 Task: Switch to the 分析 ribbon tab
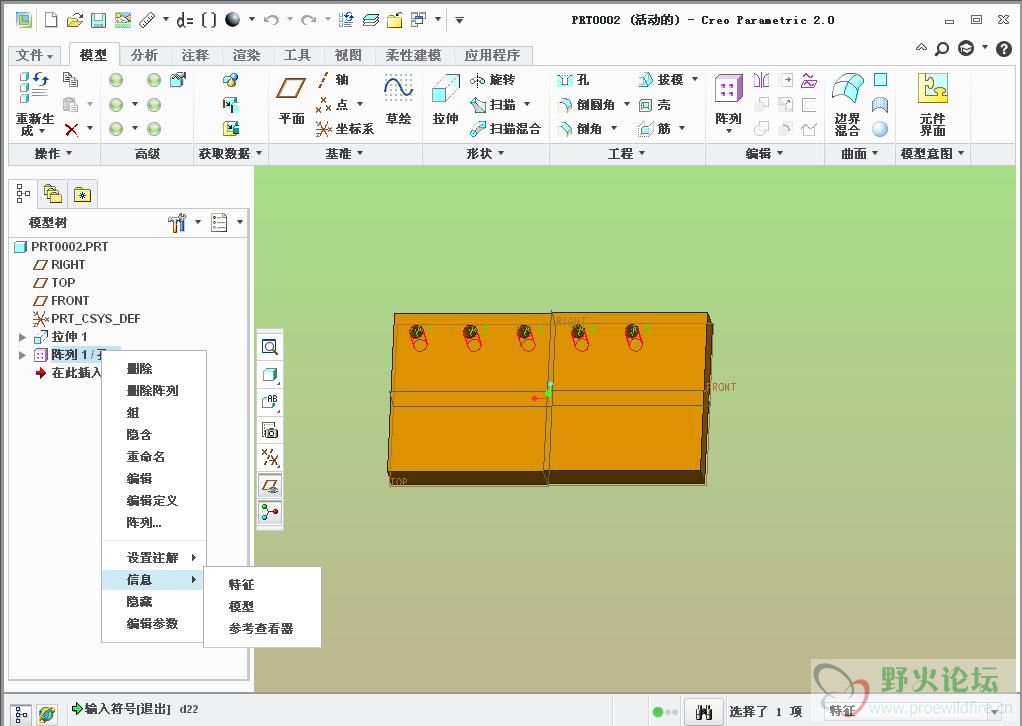144,55
